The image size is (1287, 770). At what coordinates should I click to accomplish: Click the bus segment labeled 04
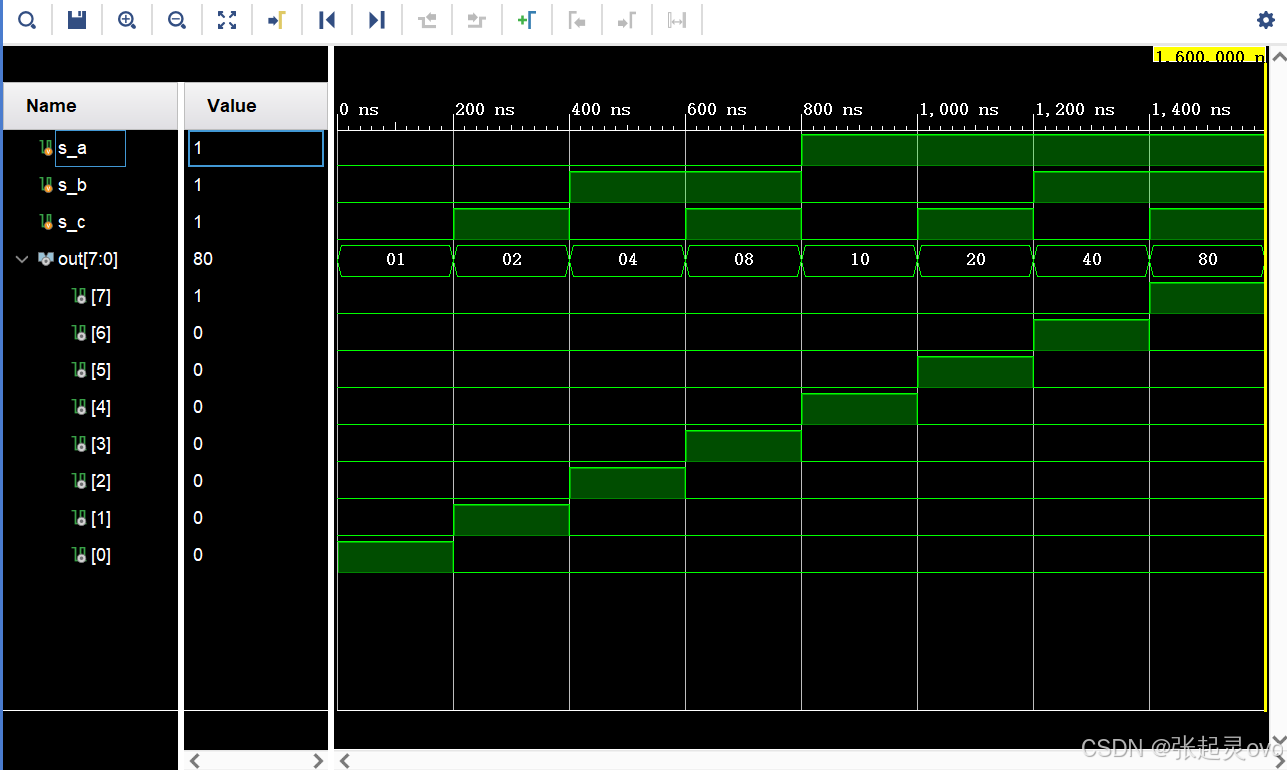pos(628,259)
